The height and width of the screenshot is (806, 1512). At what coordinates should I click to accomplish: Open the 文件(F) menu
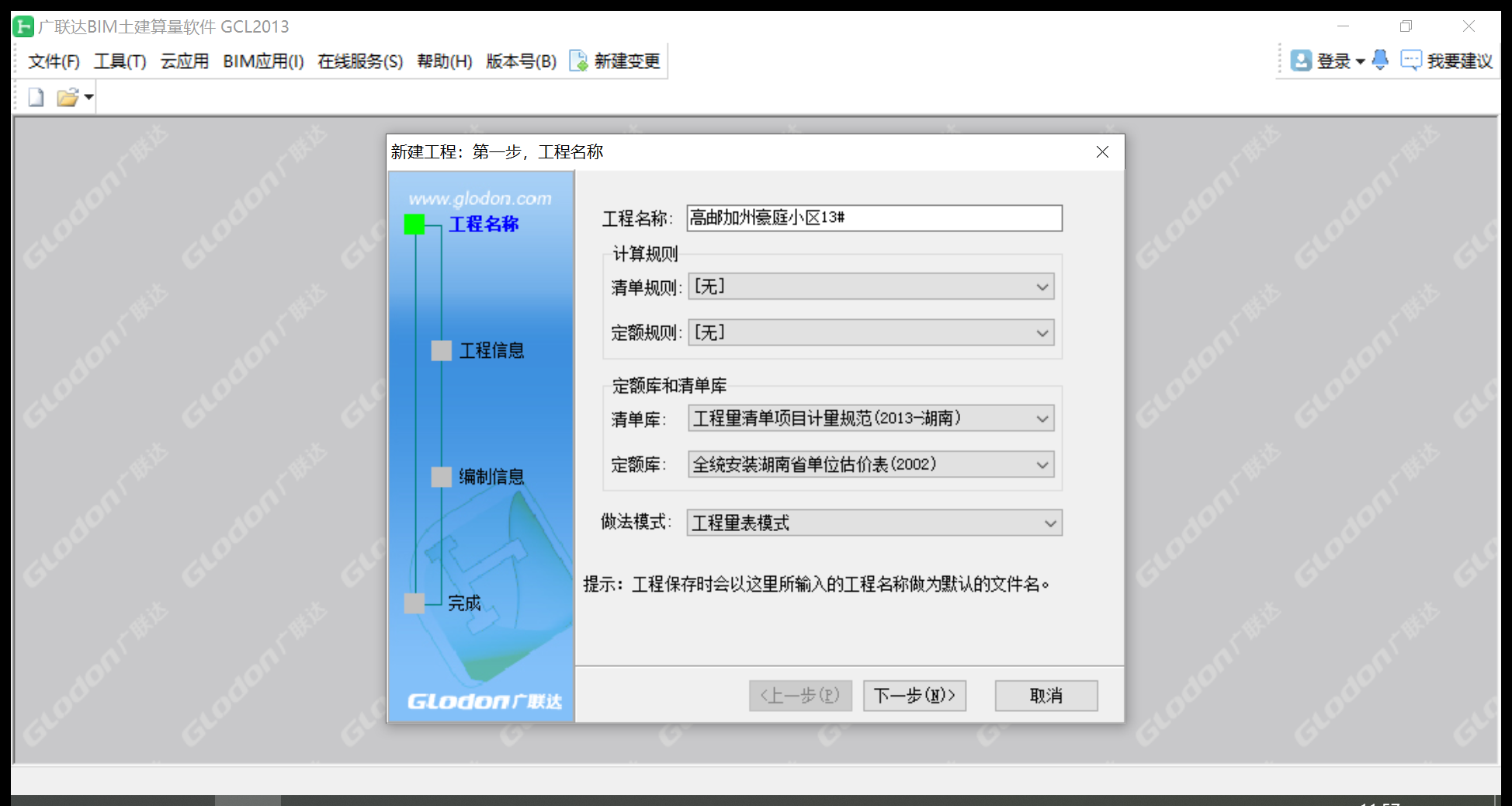pos(54,61)
